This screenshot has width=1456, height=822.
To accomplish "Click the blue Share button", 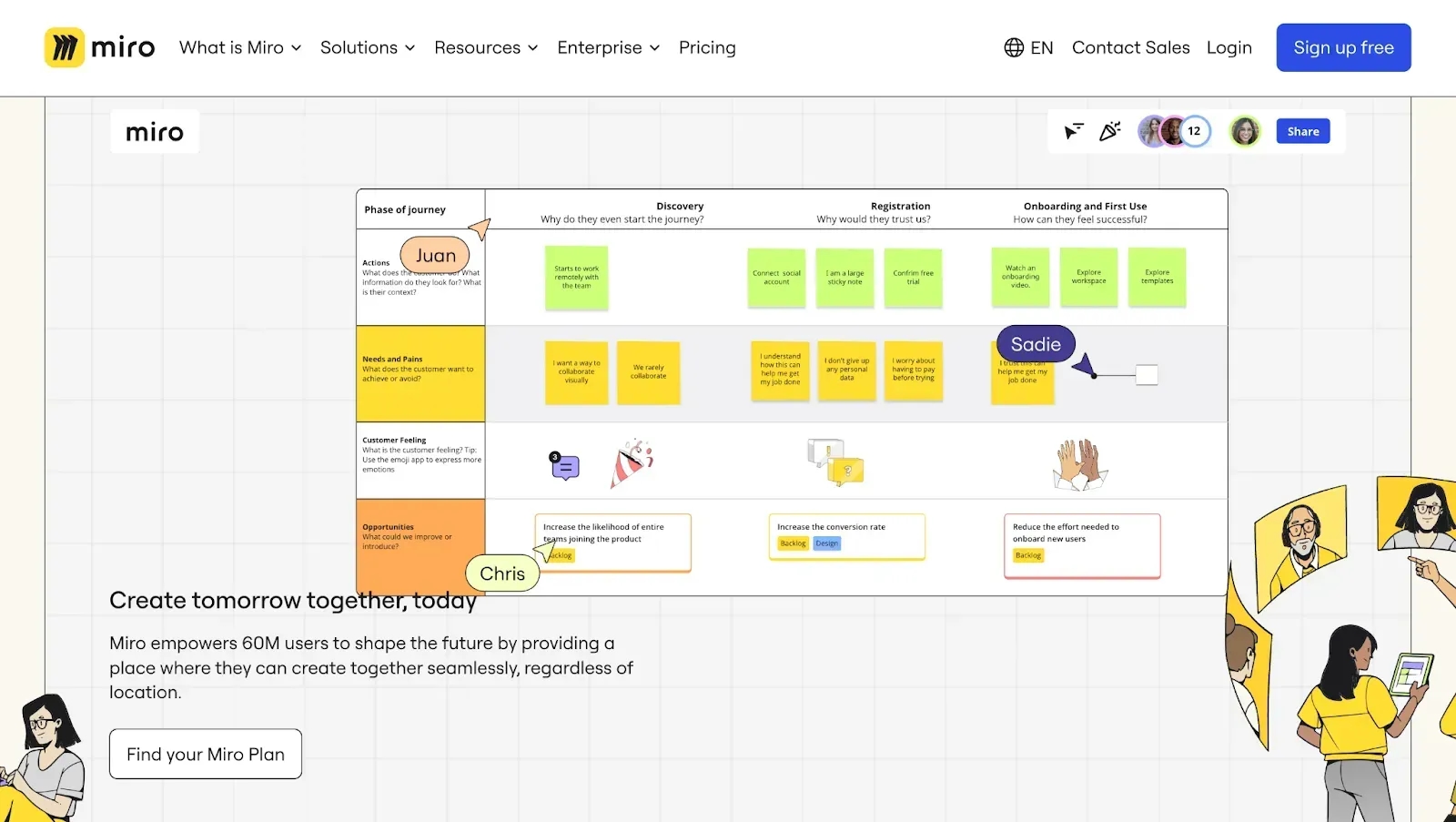I will (1303, 131).
